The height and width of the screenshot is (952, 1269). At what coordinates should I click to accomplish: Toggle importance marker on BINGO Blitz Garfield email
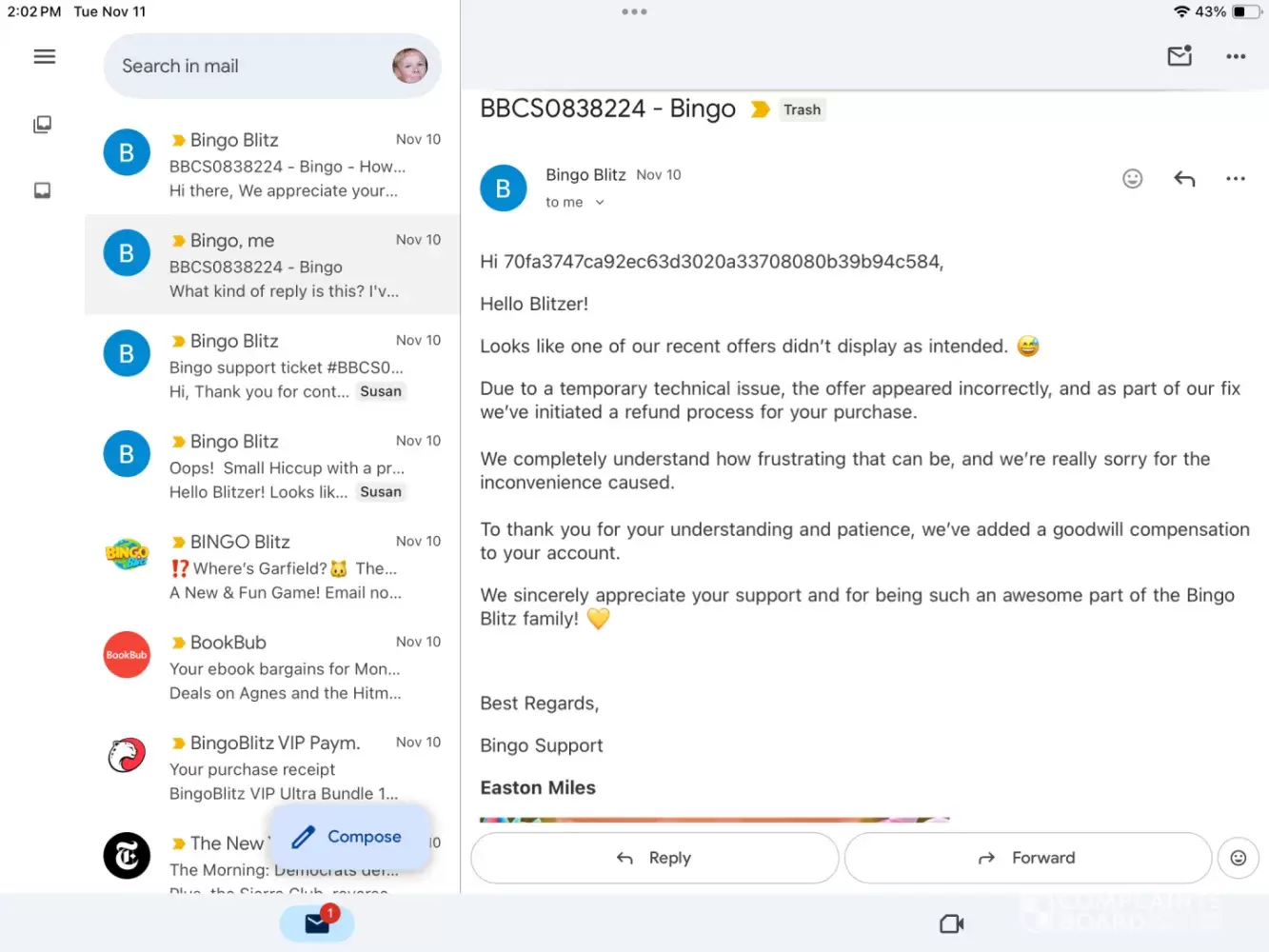pyautogui.click(x=178, y=542)
